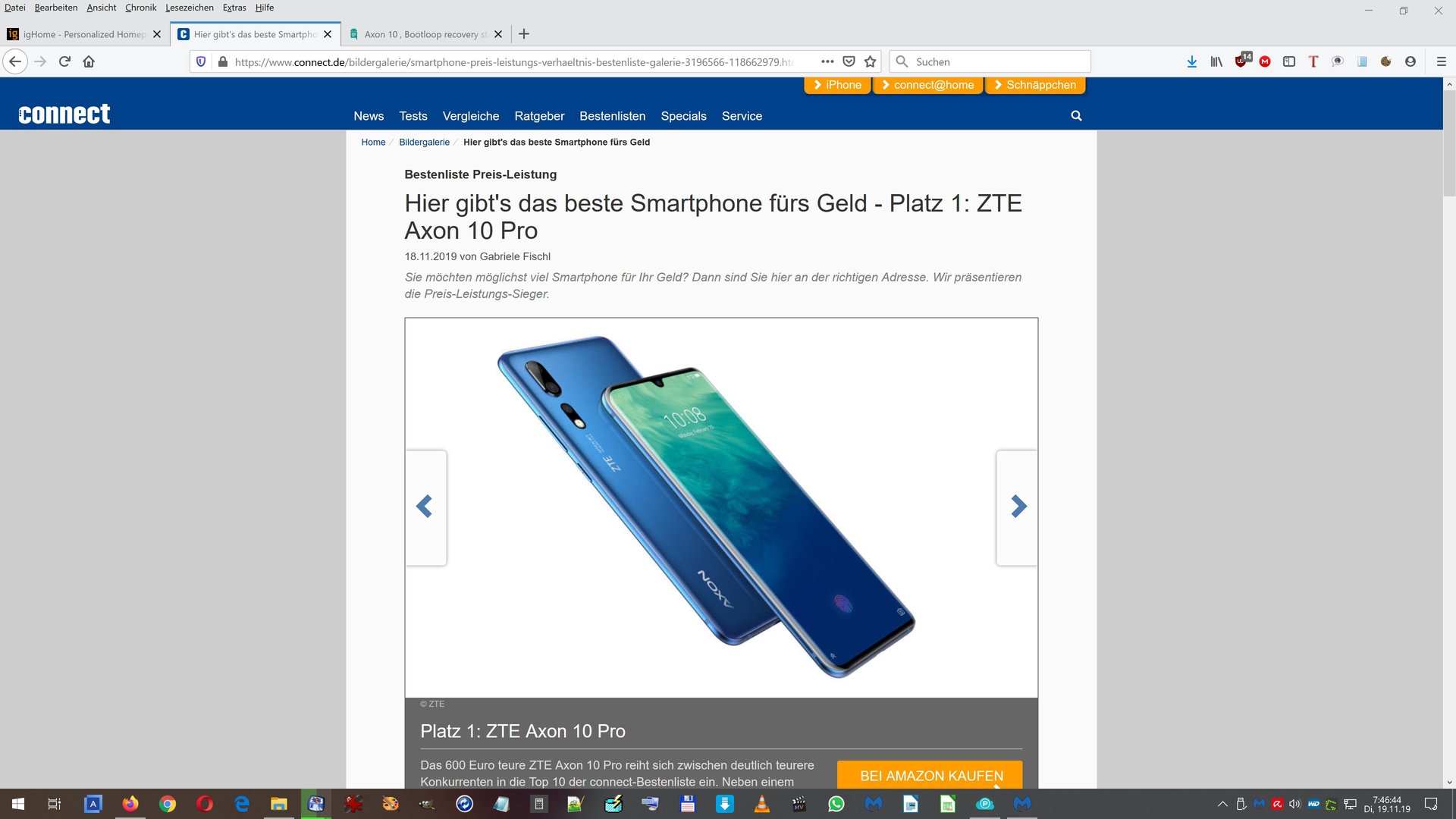Bookmark this page with the star

(871, 61)
